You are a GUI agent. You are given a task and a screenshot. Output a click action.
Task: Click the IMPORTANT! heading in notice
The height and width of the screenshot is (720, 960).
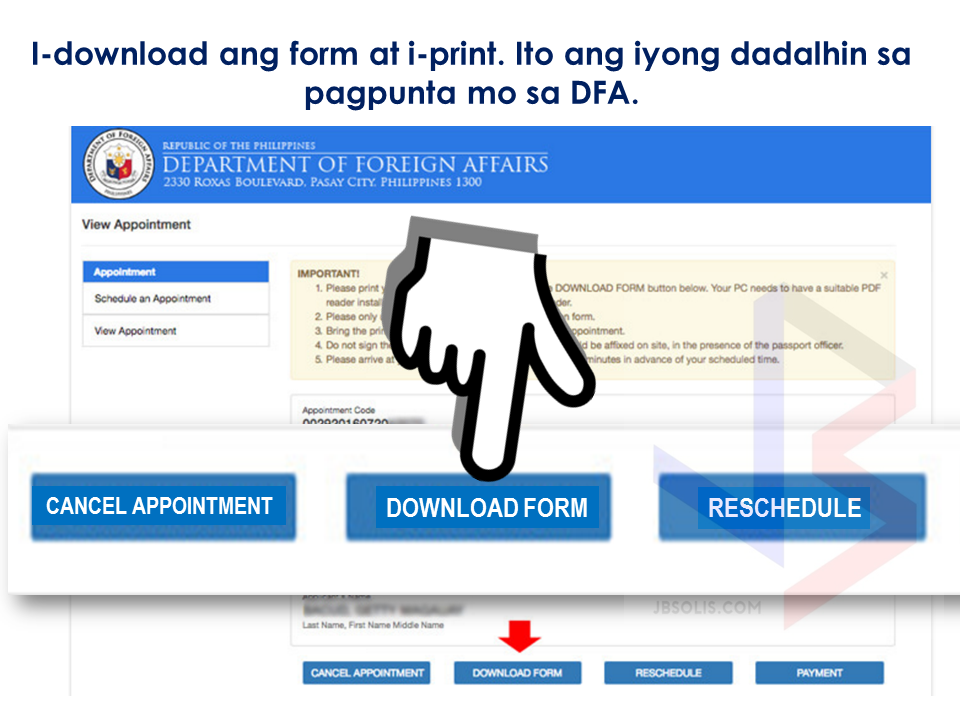328,274
